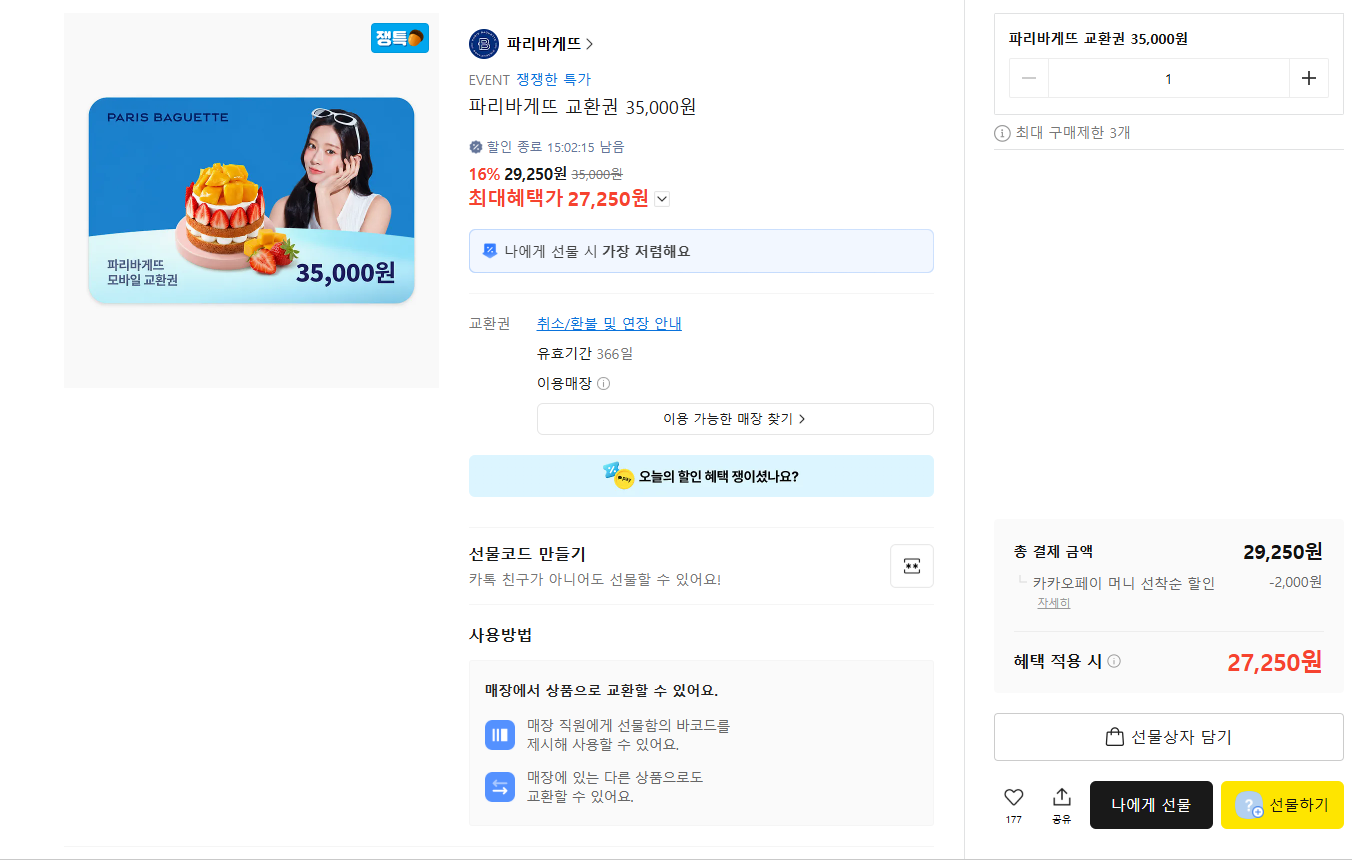Click the Paris Baguette gift card product image
The image size is (1352, 860).
[x=251, y=200]
